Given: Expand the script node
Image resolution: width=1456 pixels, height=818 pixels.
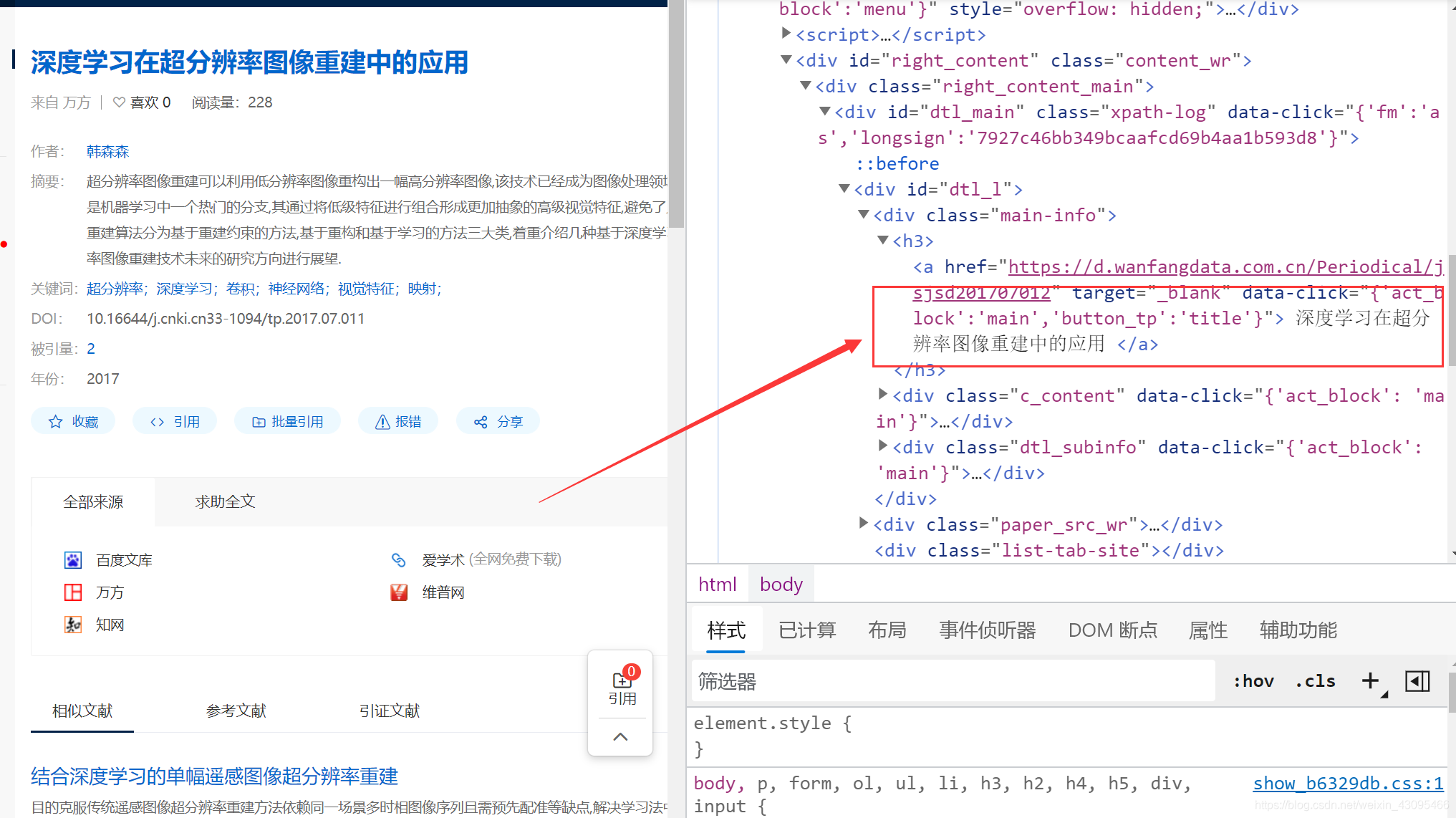Looking at the screenshot, I should (x=786, y=33).
